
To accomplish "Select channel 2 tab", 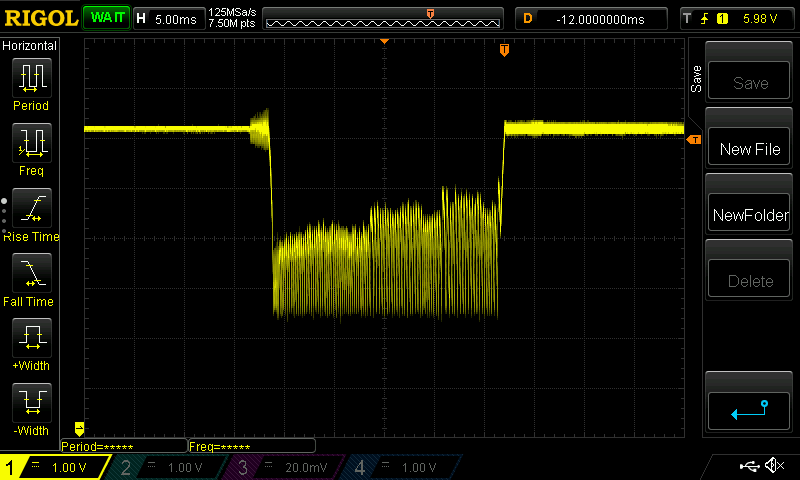I will click(170, 467).
